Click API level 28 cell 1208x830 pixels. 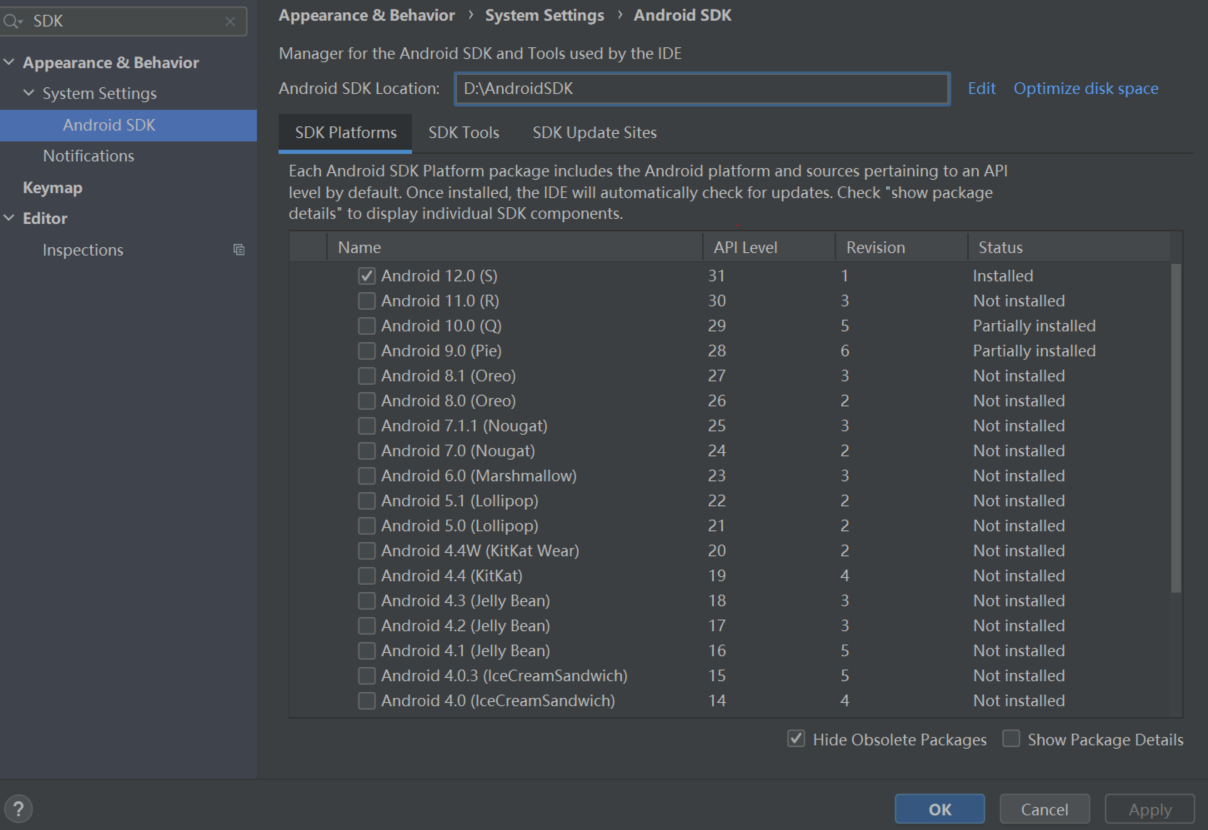(x=717, y=351)
